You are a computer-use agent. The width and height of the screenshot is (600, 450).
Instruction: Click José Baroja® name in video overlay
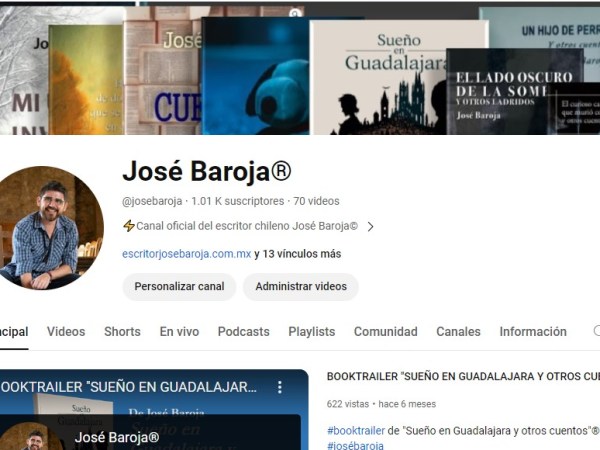pos(117,437)
